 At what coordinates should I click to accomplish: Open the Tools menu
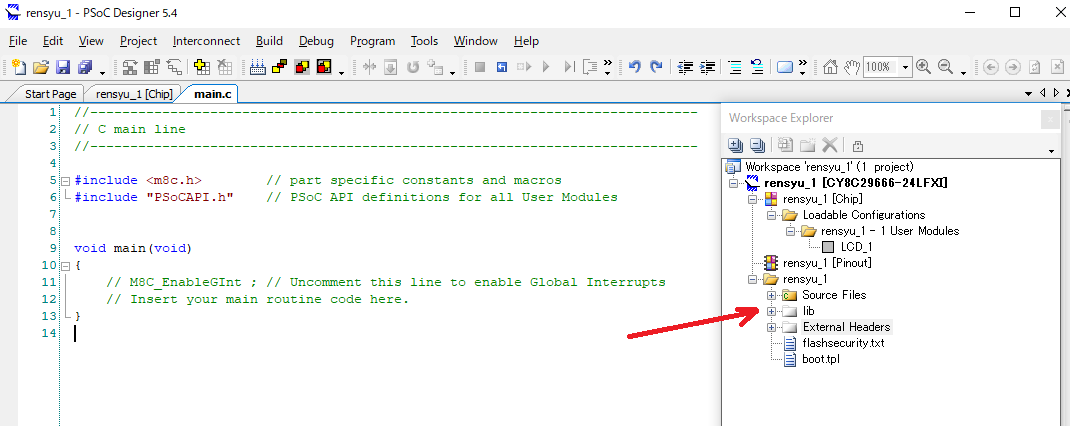(424, 41)
